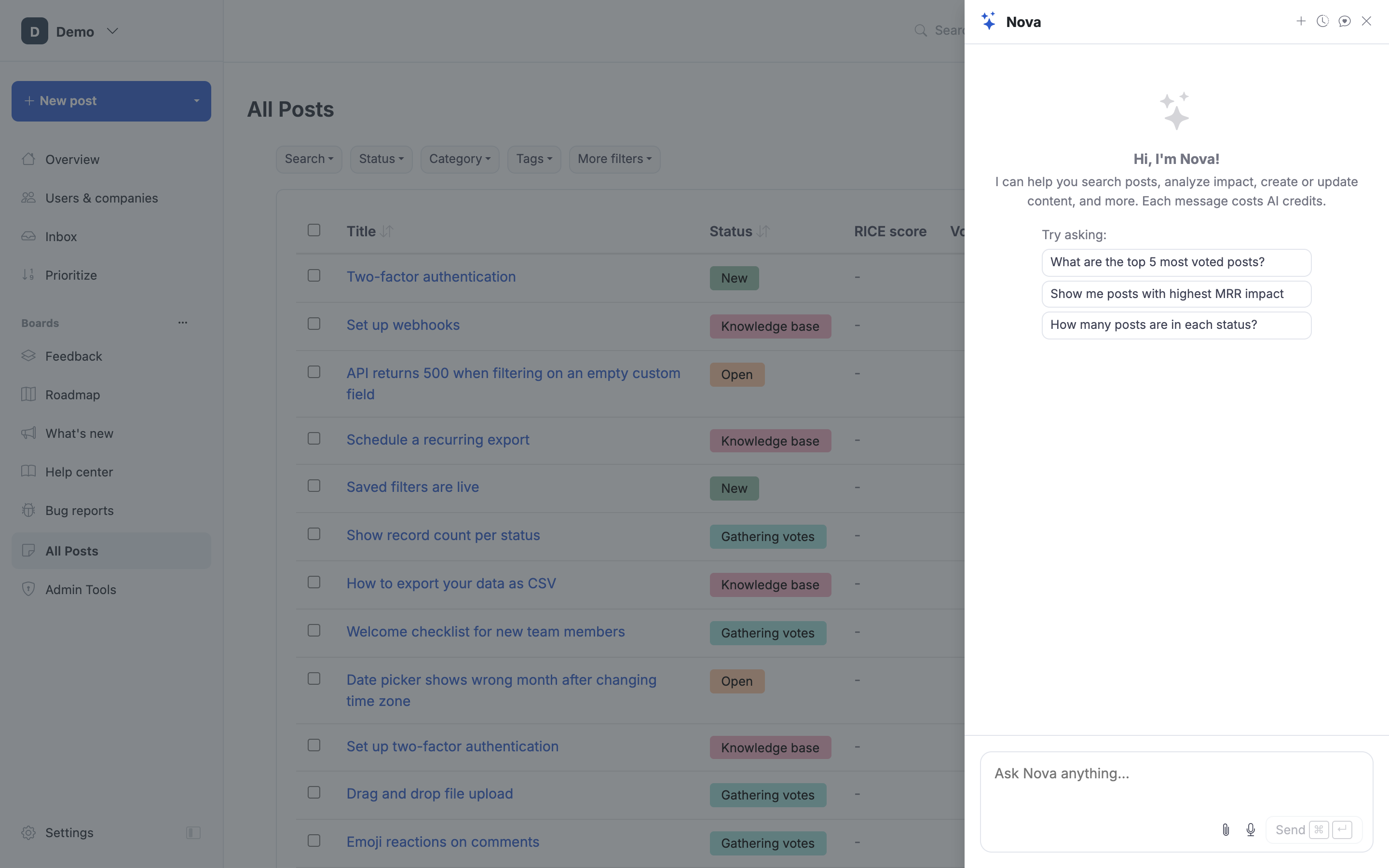The width and height of the screenshot is (1389, 868).
Task: Choose 'How many posts are in each status?'
Action: (x=1176, y=325)
